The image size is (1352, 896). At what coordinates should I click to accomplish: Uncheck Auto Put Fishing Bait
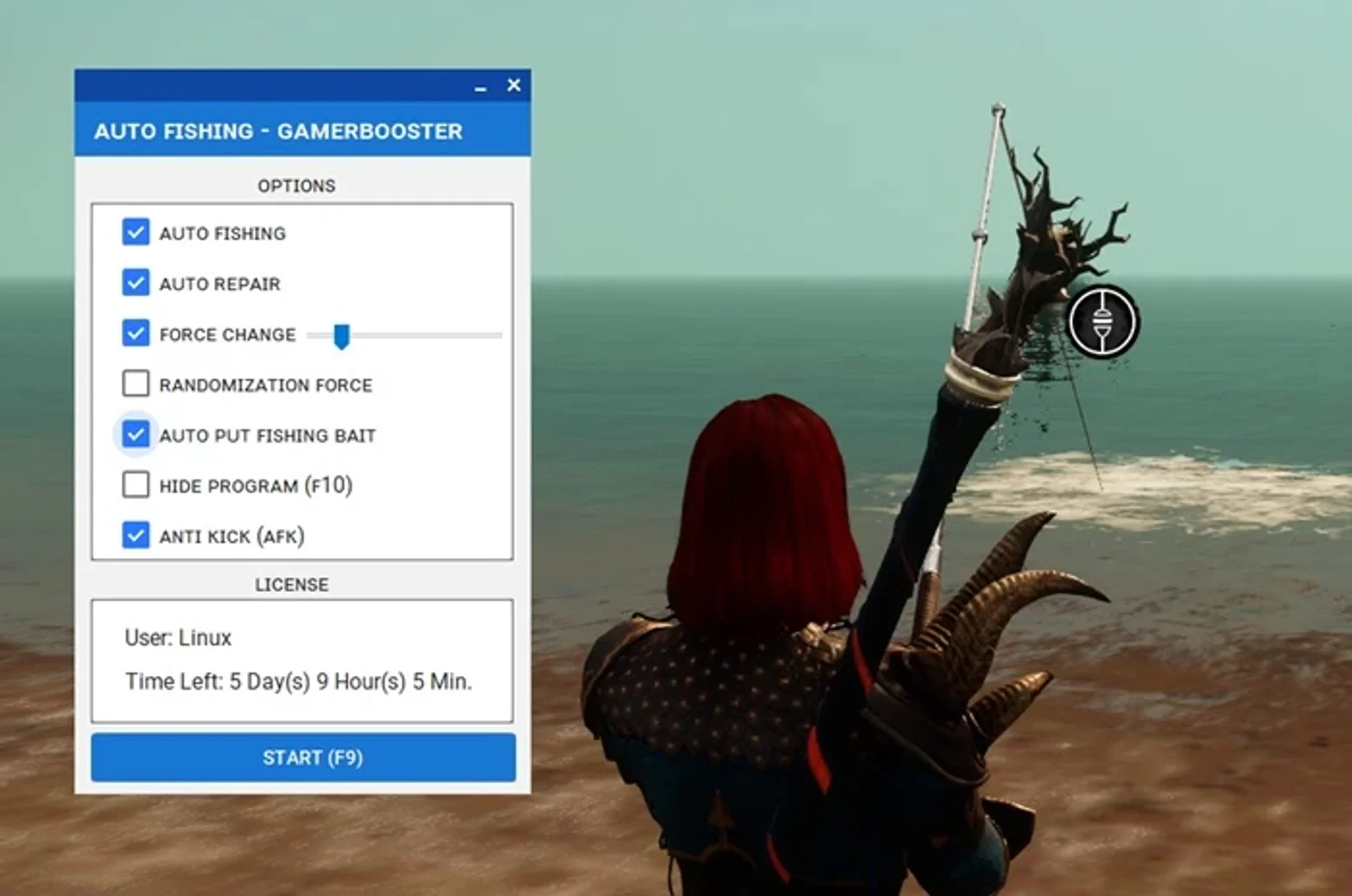click(x=135, y=434)
